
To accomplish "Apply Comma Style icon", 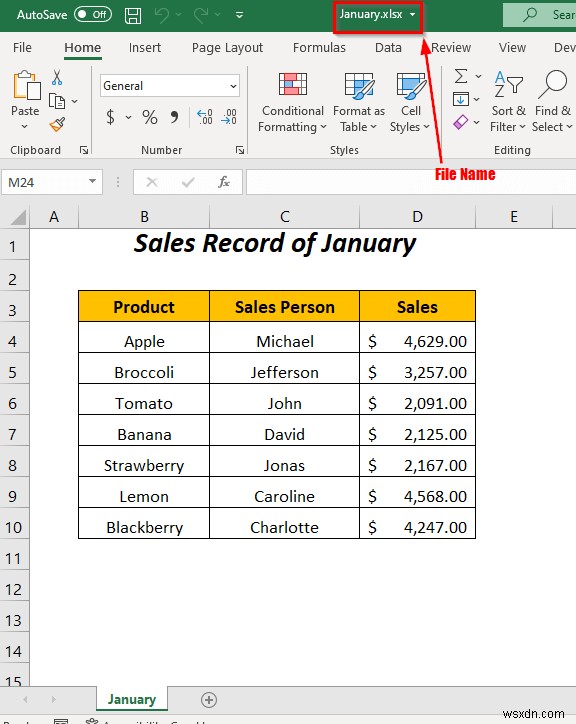I will click(x=174, y=117).
